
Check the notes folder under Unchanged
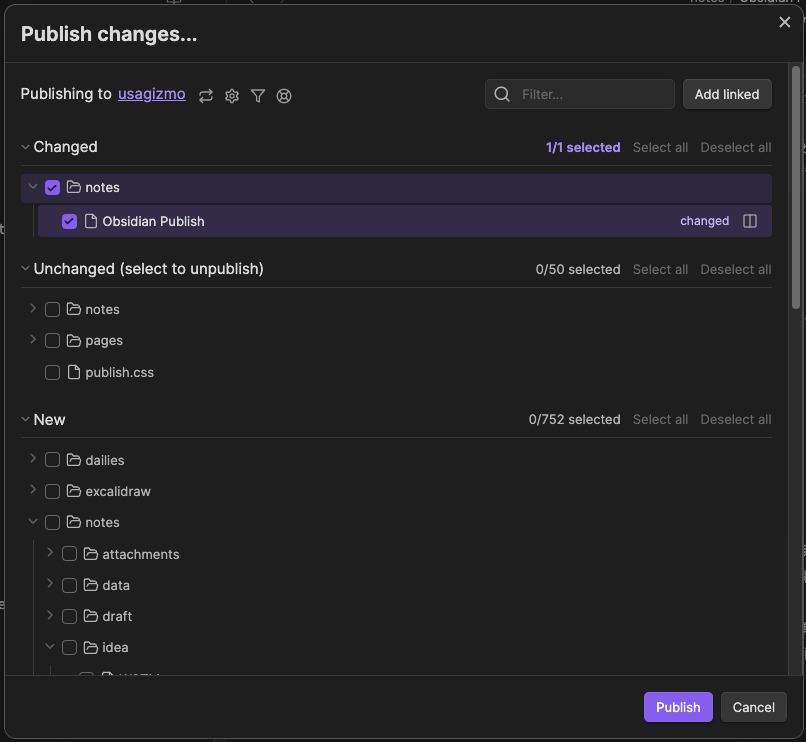pyautogui.click(x=52, y=310)
